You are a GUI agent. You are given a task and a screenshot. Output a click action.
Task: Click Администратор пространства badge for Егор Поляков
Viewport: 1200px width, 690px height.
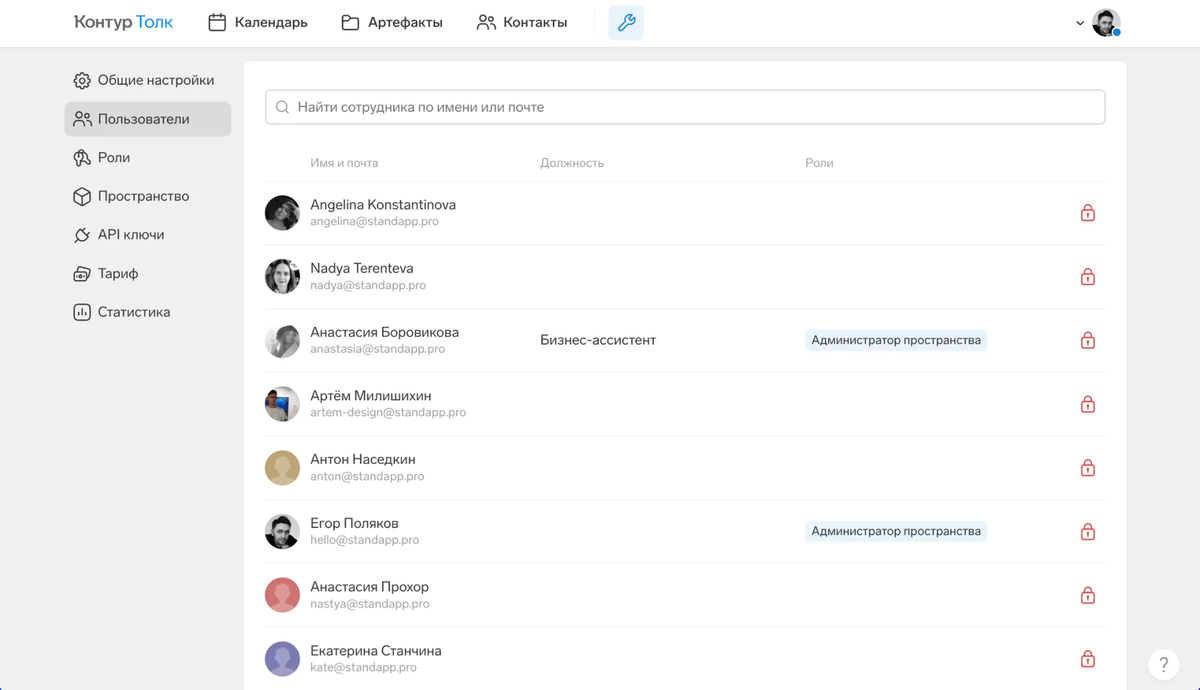pos(896,531)
